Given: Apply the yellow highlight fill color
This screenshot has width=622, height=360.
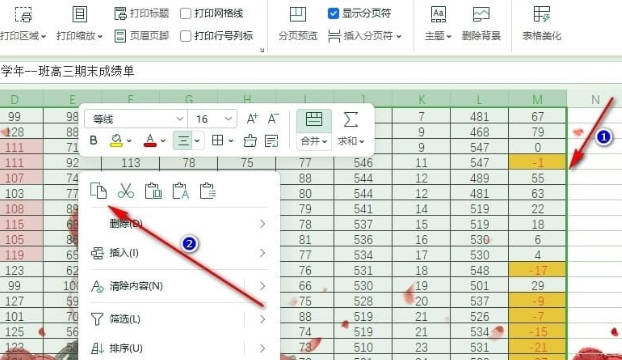Looking at the screenshot, I should [x=116, y=140].
